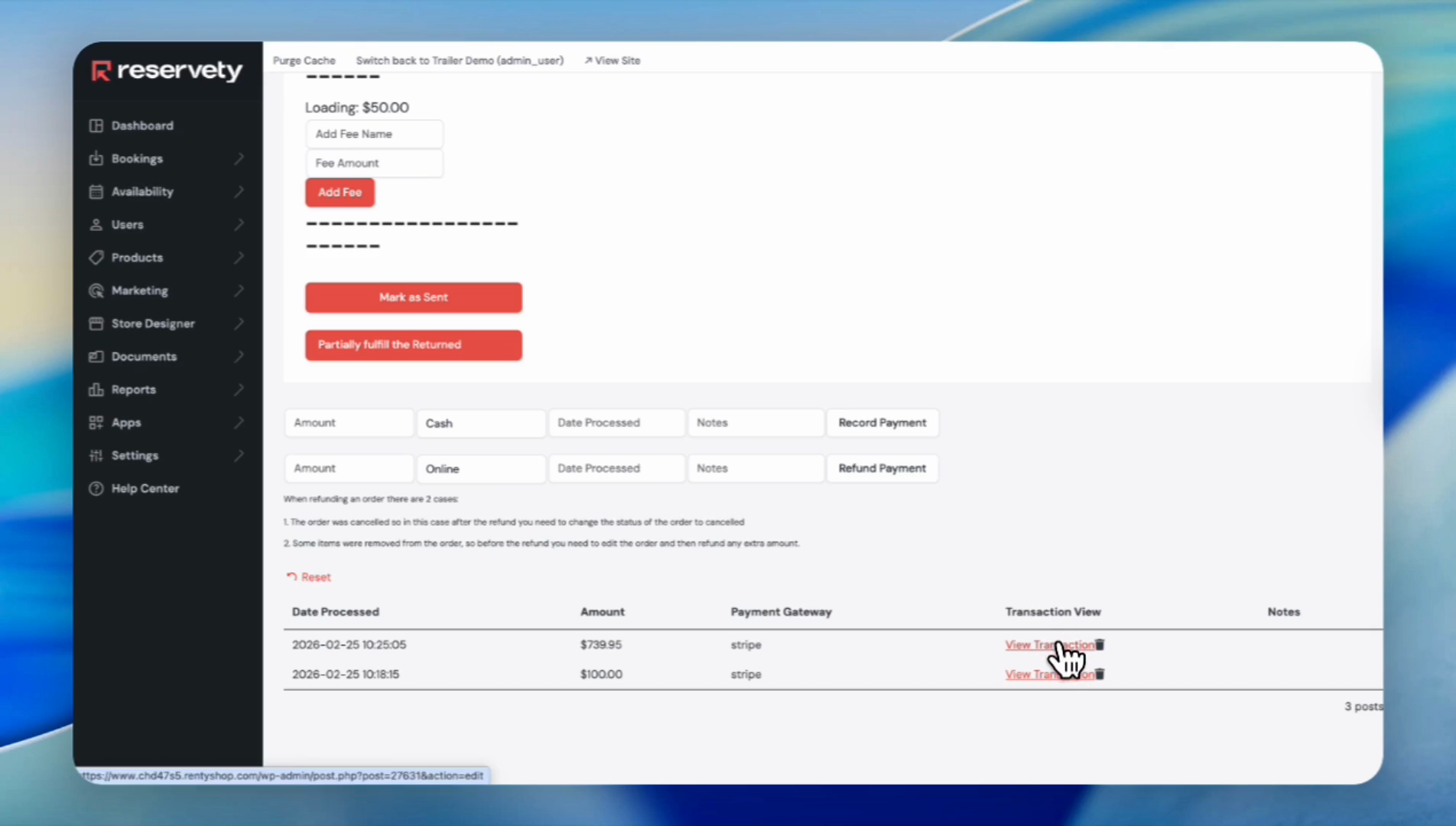This screenshot has width=1456, height=826.
Task: Open the Help Center question mark icon
Action: (x=96, y=488)
